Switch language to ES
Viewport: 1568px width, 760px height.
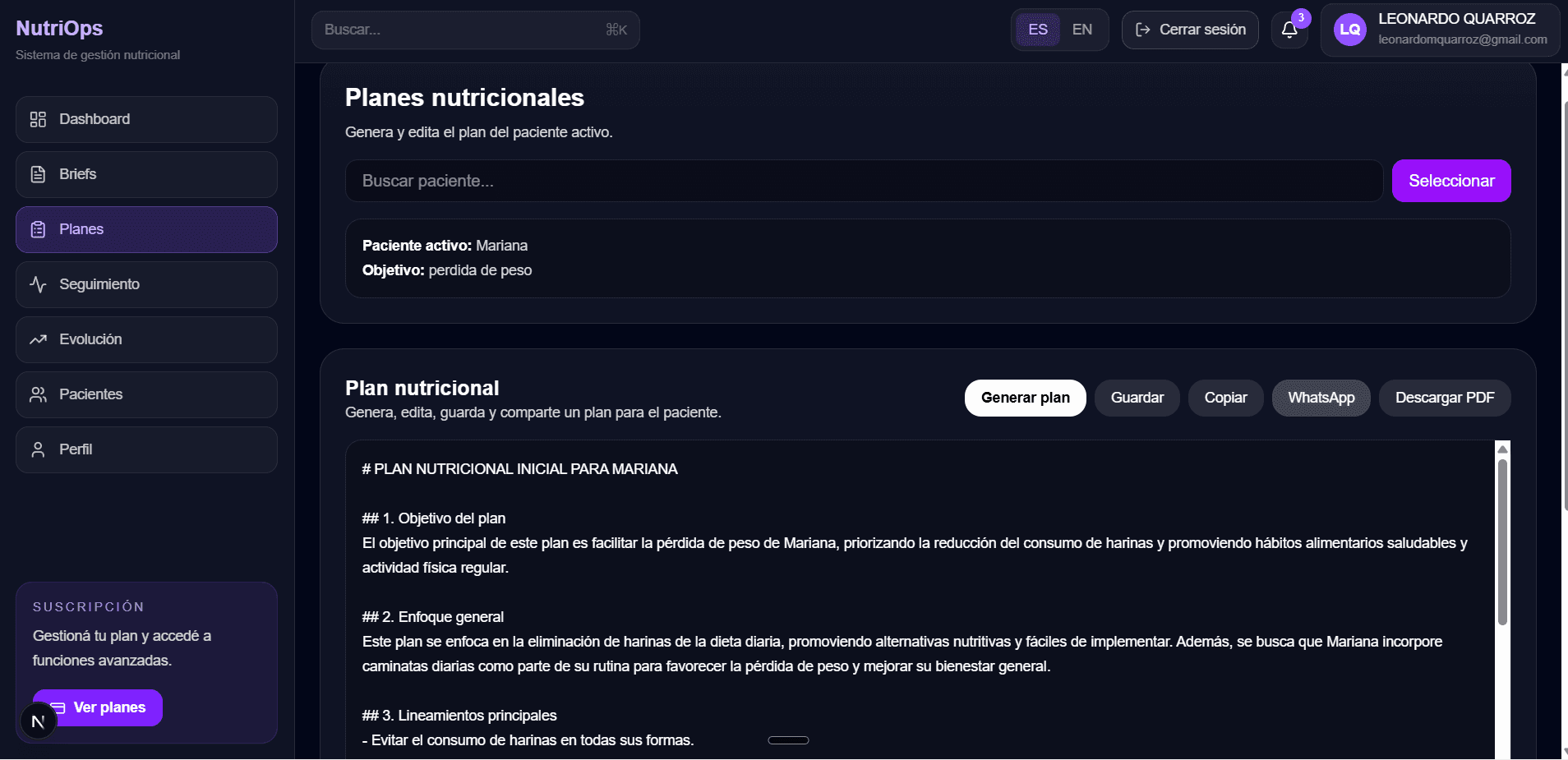(x=1038, y=30)
